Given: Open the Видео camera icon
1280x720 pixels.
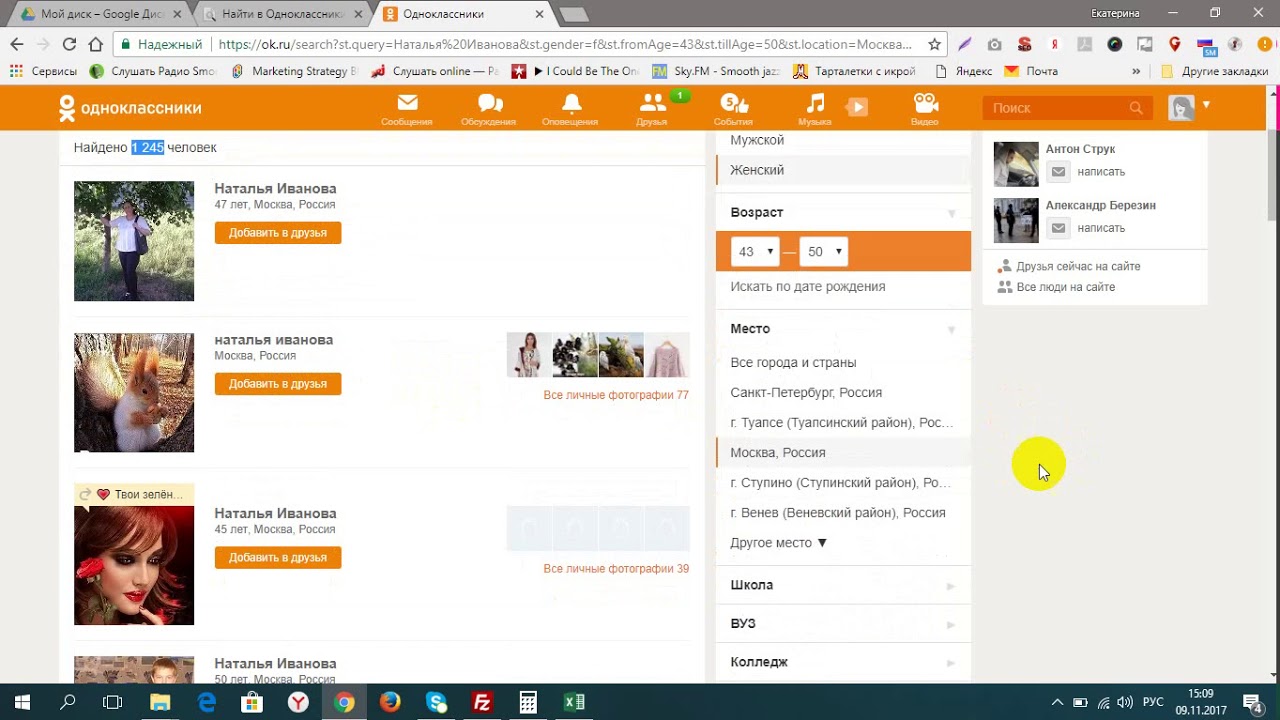Looking at the screenshot, I should 925,108.
